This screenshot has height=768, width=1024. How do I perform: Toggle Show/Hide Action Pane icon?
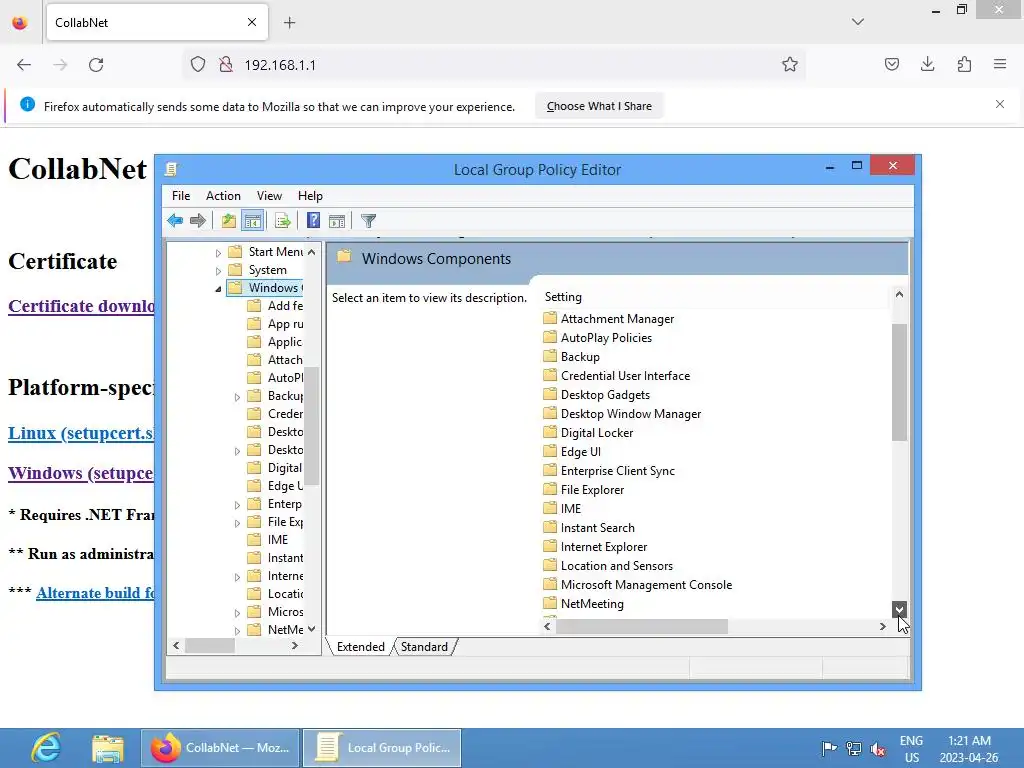pos(337,221)
